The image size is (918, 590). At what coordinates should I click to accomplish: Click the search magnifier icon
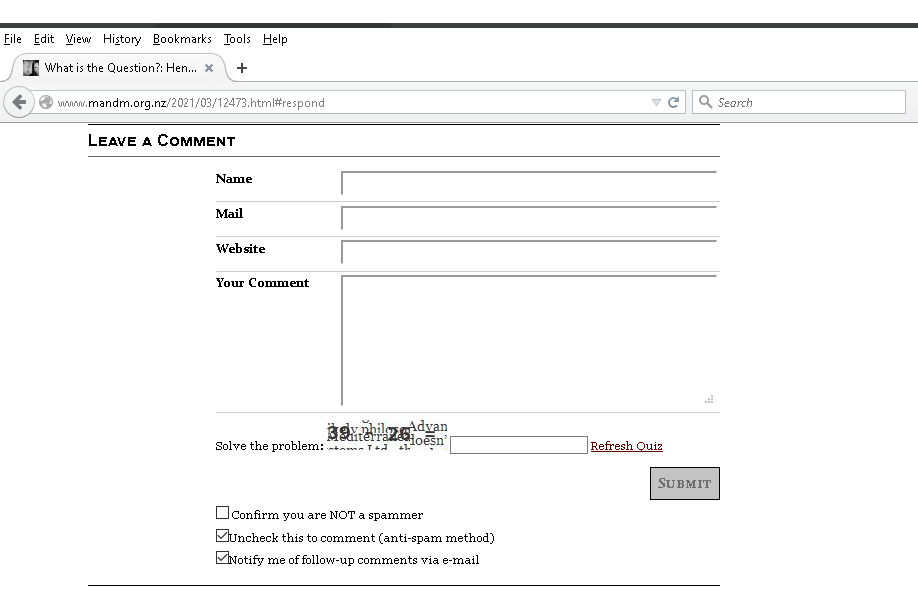point(705,102)
